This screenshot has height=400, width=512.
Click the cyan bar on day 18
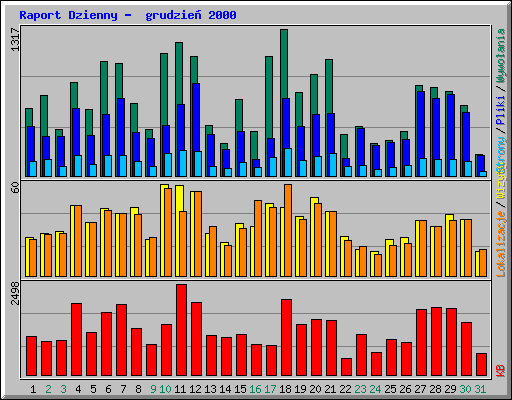coord(288,162)
